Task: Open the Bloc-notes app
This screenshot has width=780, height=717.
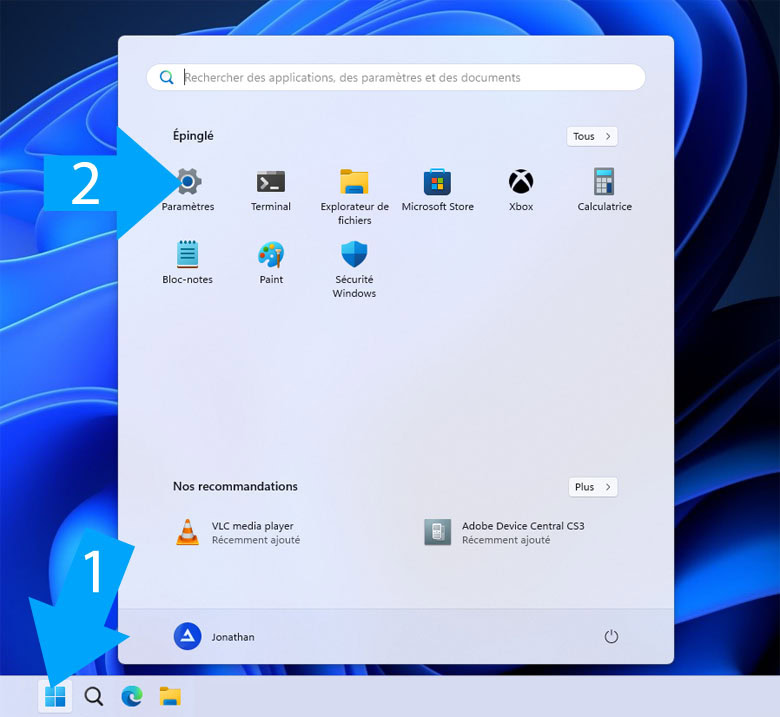Action: [x=188, y=263]
